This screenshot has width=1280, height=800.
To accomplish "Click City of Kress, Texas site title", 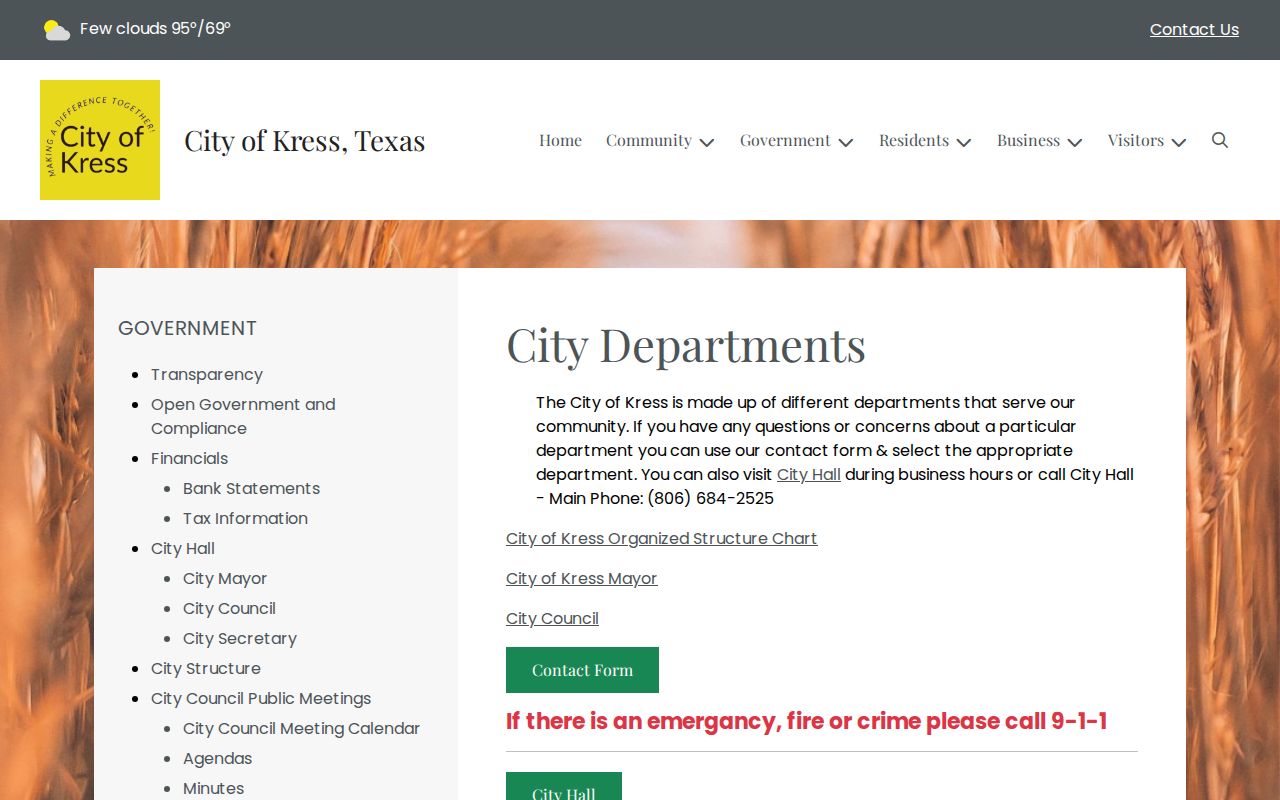I will click(305, 141).
